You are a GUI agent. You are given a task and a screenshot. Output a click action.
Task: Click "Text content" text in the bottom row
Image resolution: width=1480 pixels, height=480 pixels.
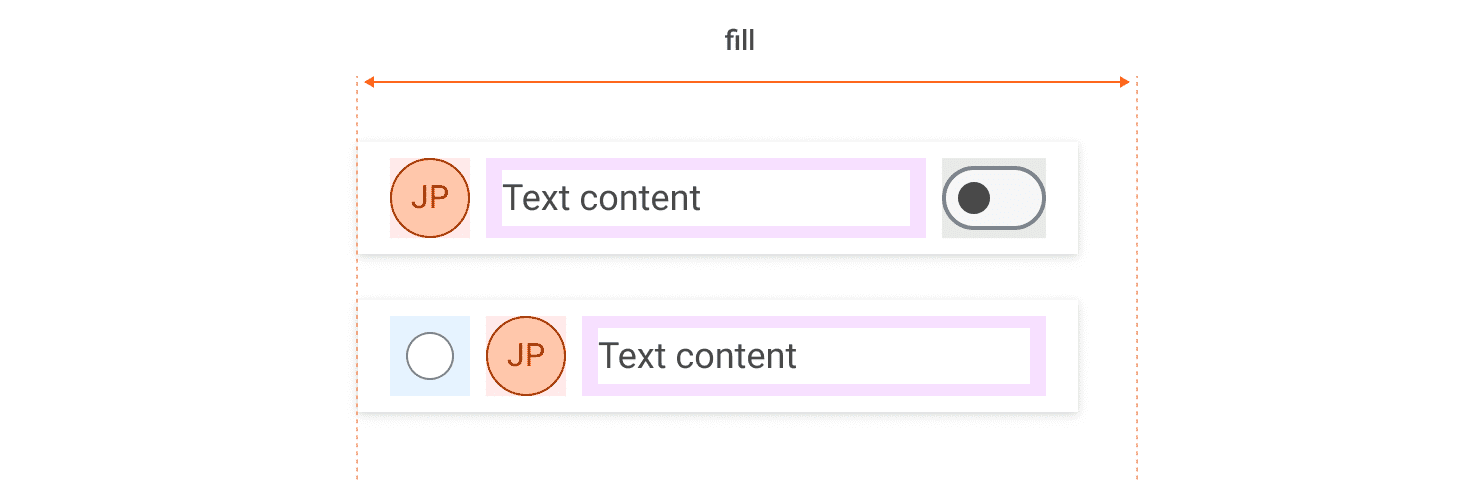(x=697, y=356)
